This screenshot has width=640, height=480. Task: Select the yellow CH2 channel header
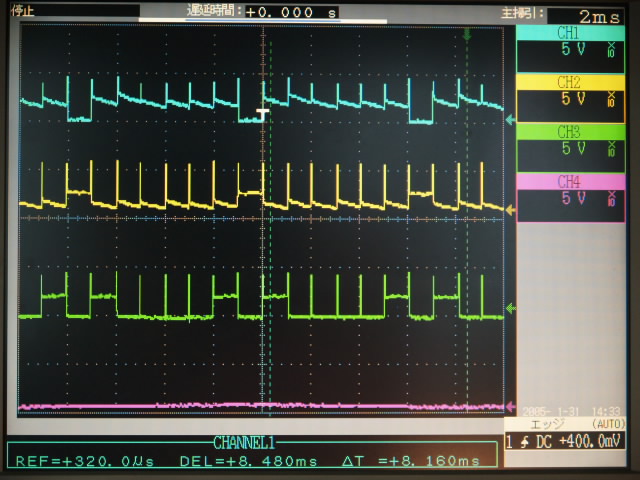point(569,81)
